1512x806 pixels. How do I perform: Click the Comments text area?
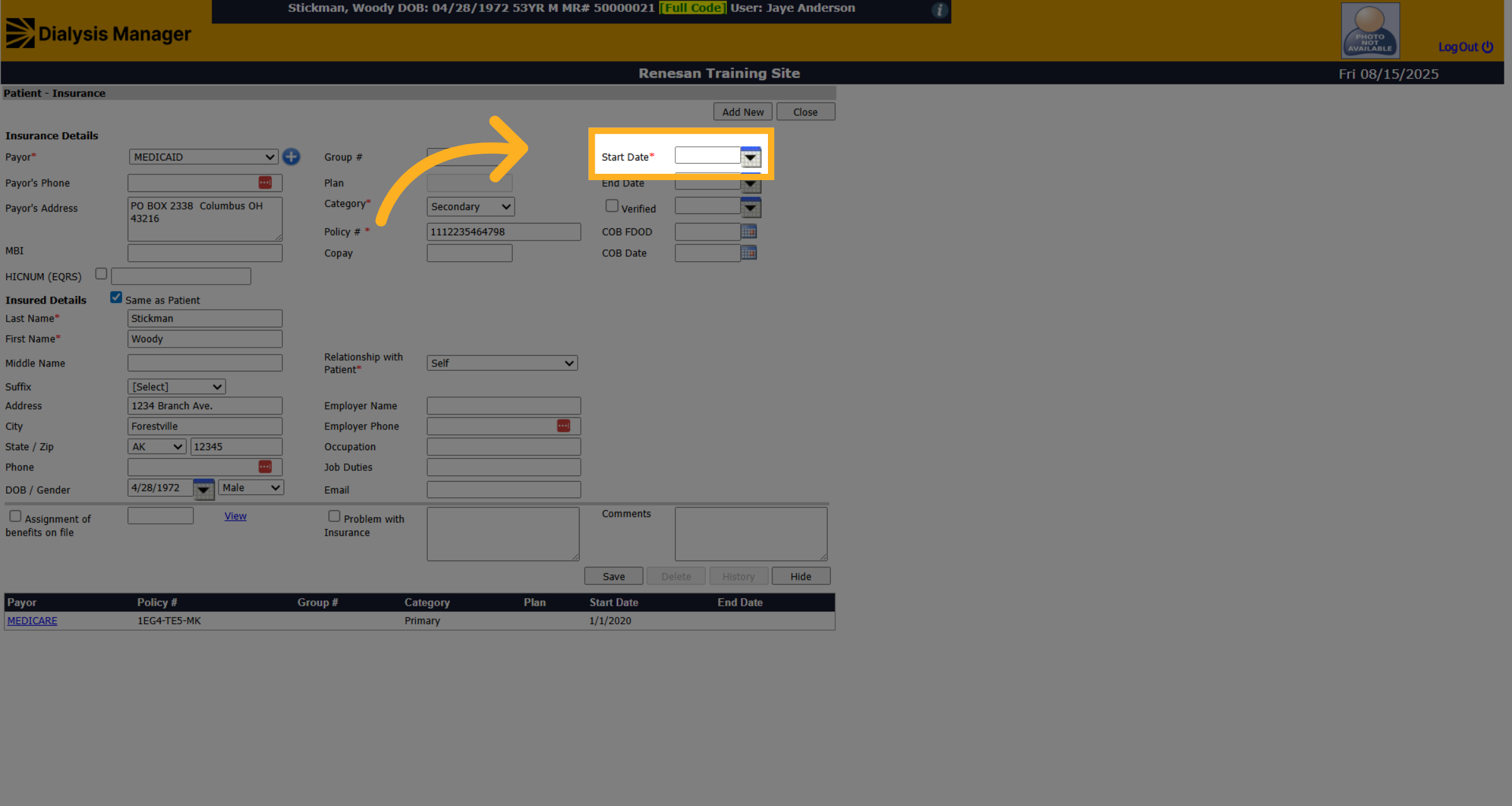[751, 534]
